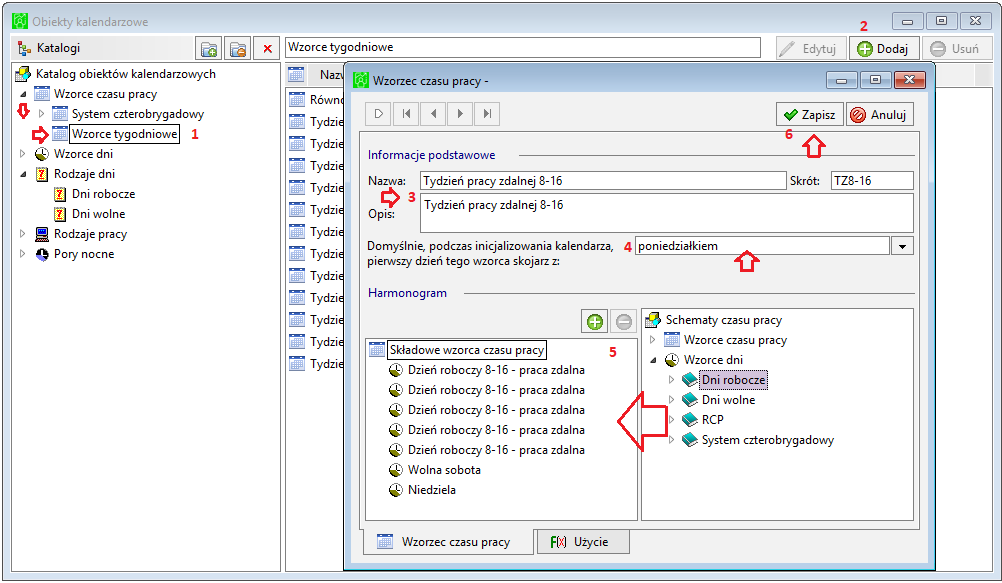This screenshot has width=1002, height=583.
Task: Expand System czterobrygadowy in schematy tree
Action: [x=671, y=440]
